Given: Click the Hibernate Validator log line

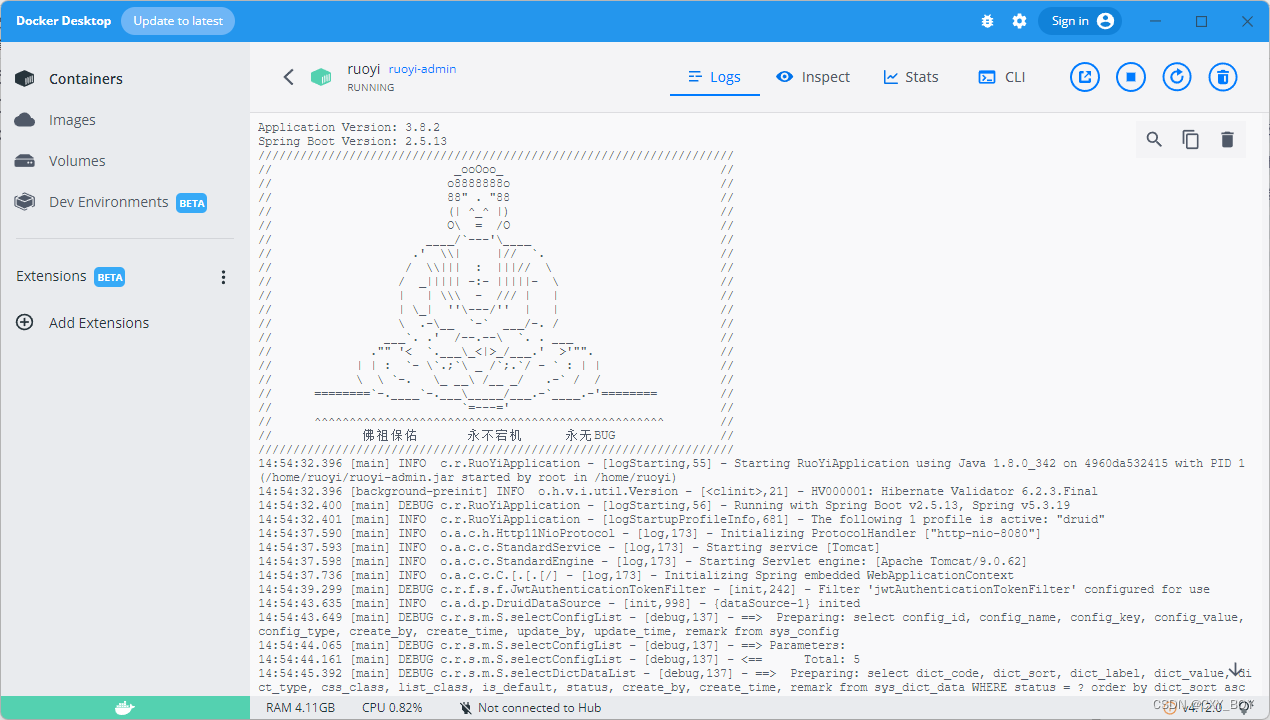Looking at the screenshot, I should [x=678, y=492].
